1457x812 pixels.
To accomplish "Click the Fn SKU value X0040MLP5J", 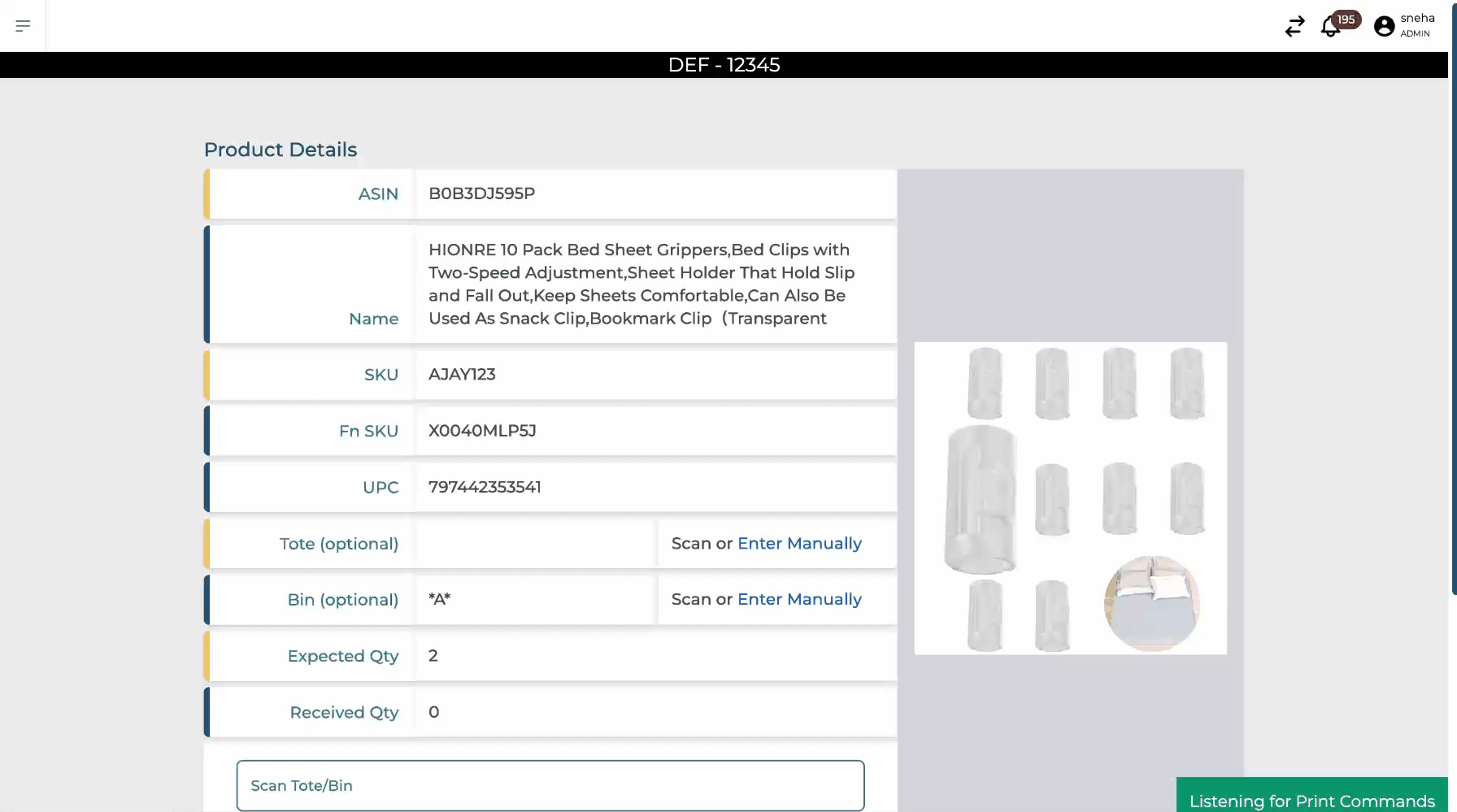I will pos(482,431).
